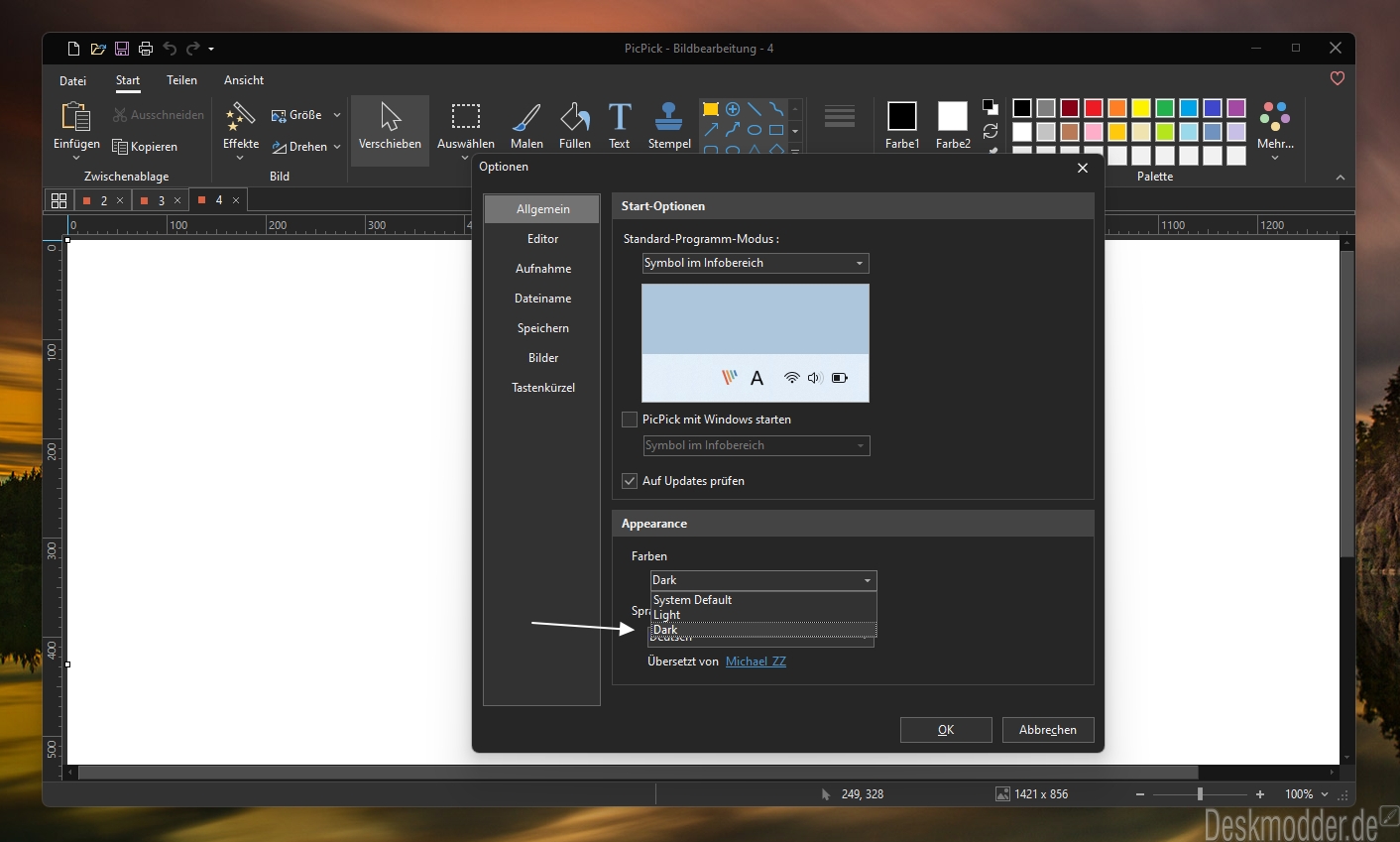Pick the curved line shape
This screenshot has width=1400, height=842.
(776, 109)
